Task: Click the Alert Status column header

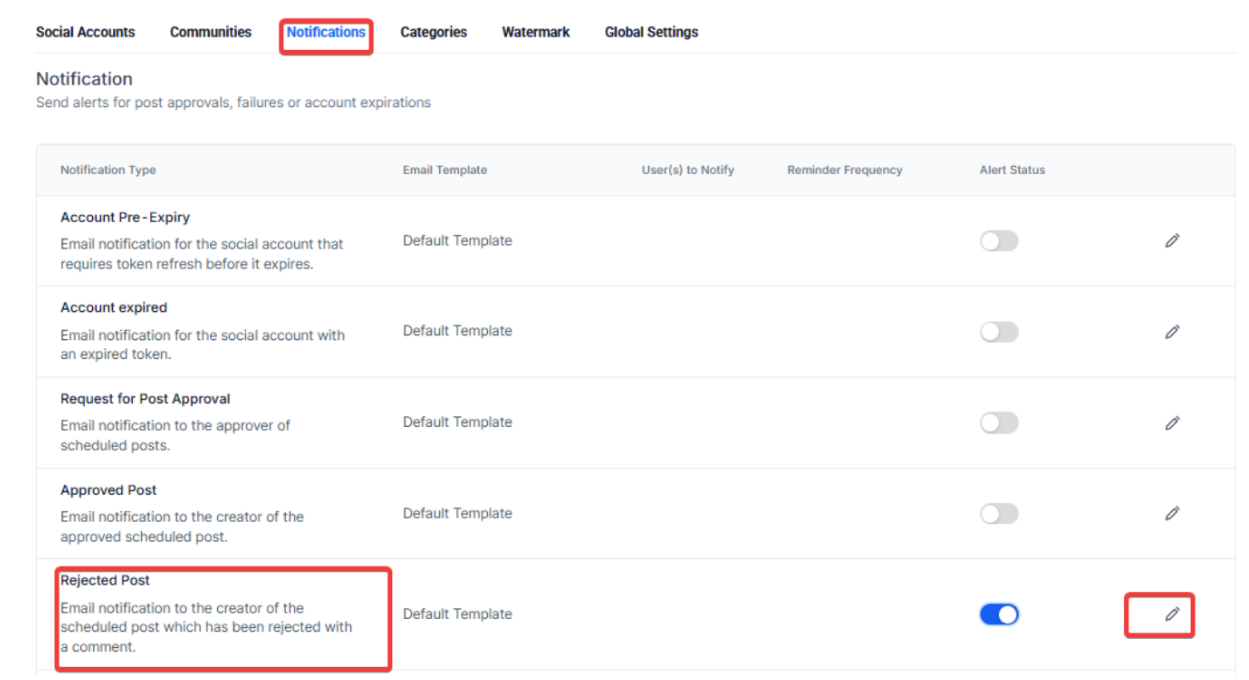Action: pos(1012,170)
